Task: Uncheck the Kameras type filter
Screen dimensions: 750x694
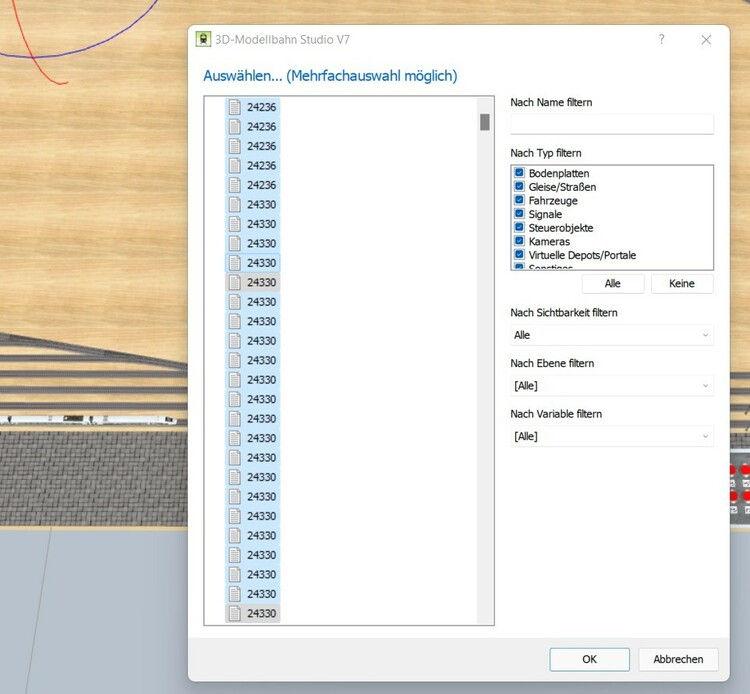Action: click(520, 242)
